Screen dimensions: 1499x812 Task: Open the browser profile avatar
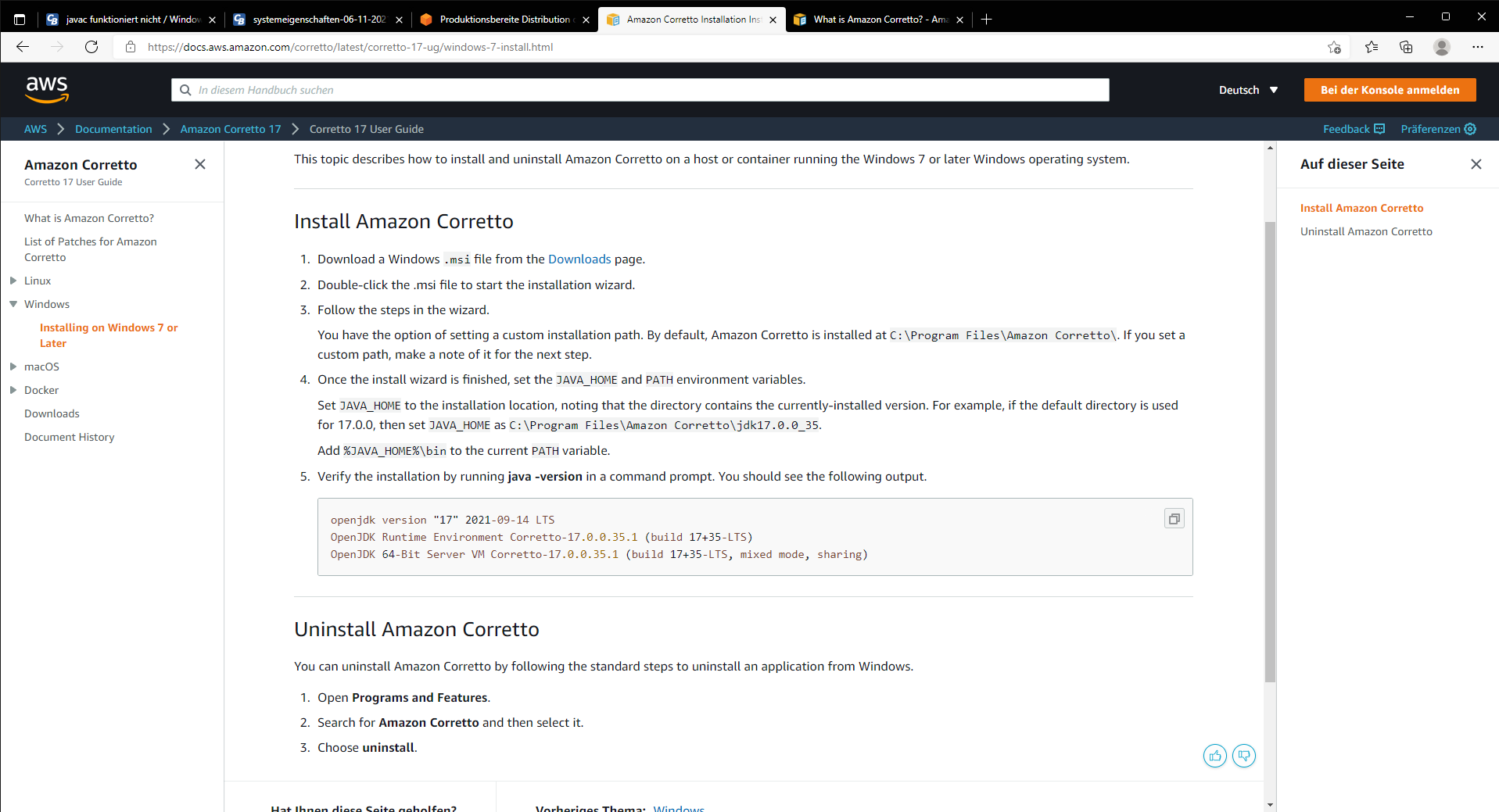point(1442,47)
